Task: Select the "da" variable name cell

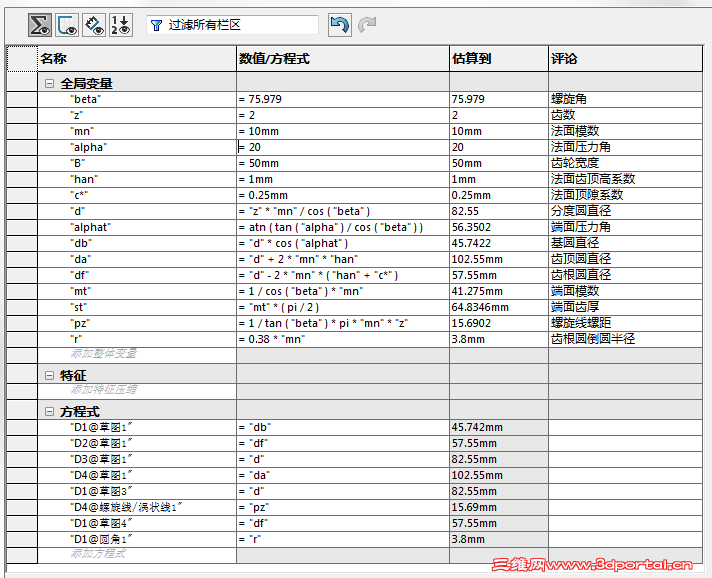Action: tap(137, 259)
